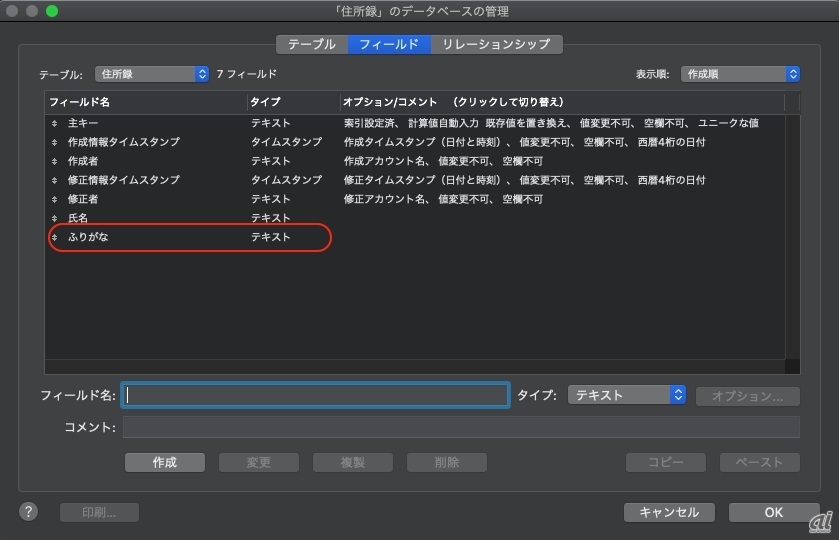Open the テーブル dropdown showing 住所録

click(152, 74)
